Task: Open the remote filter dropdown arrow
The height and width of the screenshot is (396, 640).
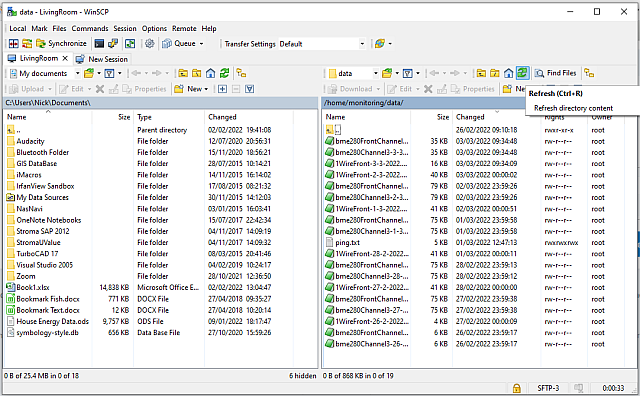Action: click(x=418, y=73)
